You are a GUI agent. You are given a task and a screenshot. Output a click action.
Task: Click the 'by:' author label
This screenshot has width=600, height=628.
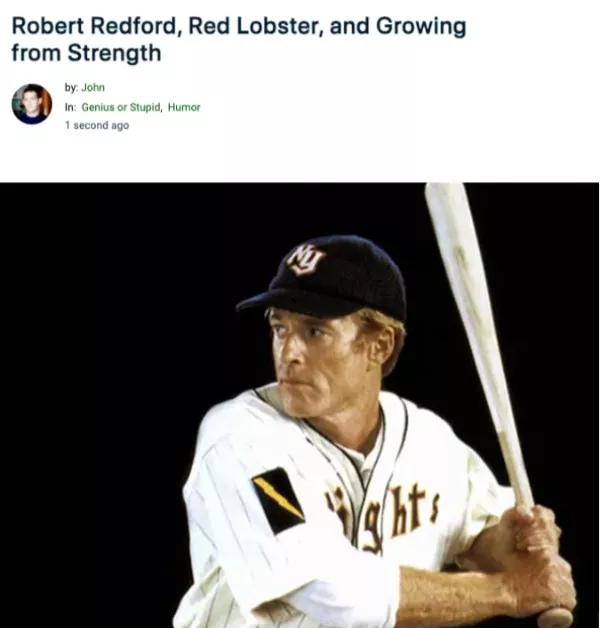pos(71,88)
